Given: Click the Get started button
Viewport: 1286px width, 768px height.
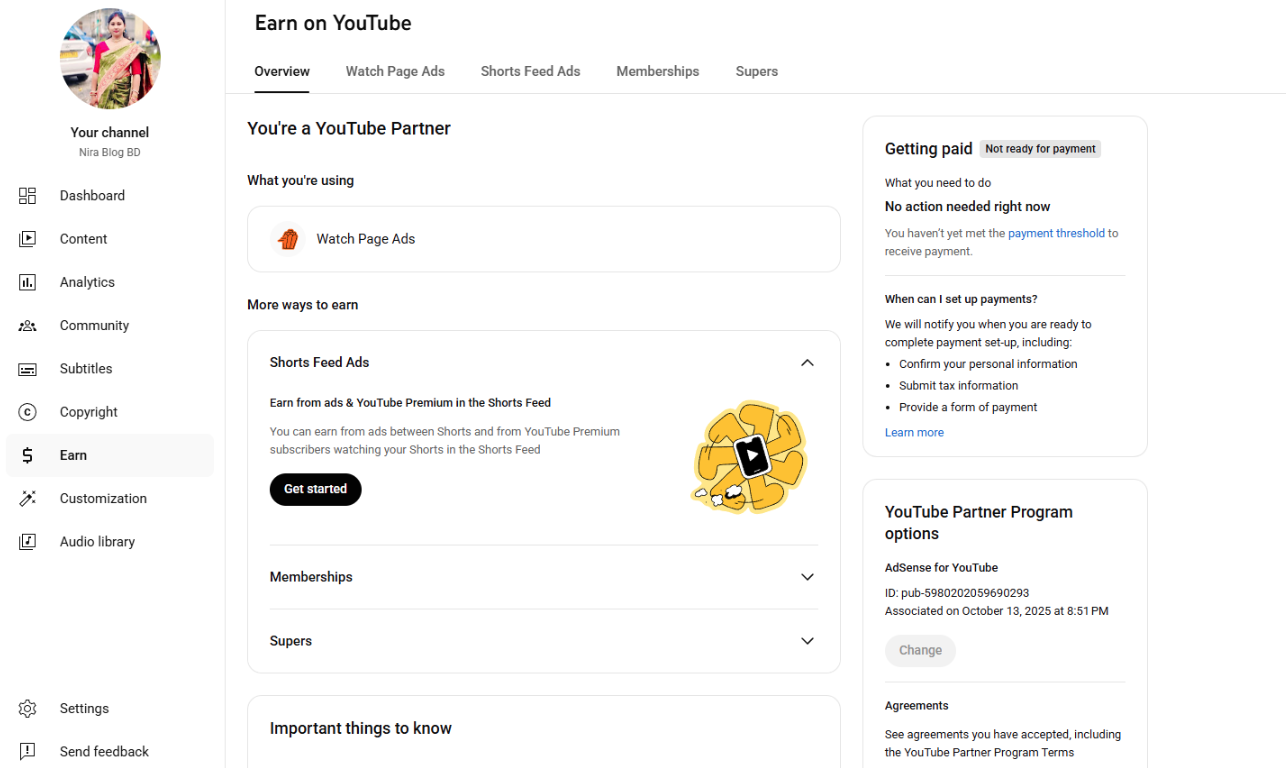Looking at the screenshot, I should point(315,489).
